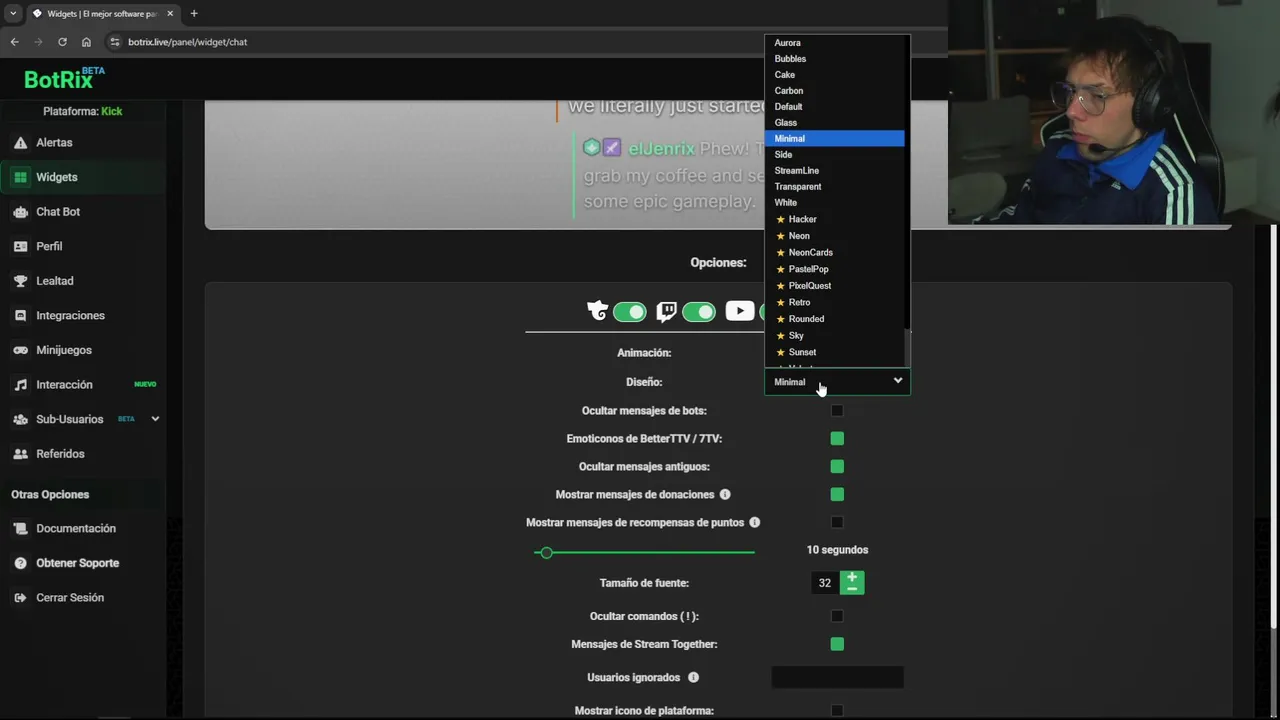This screenshot has height=720, width=1280.
Task: Select Cake design option
Action: (835, 75)
